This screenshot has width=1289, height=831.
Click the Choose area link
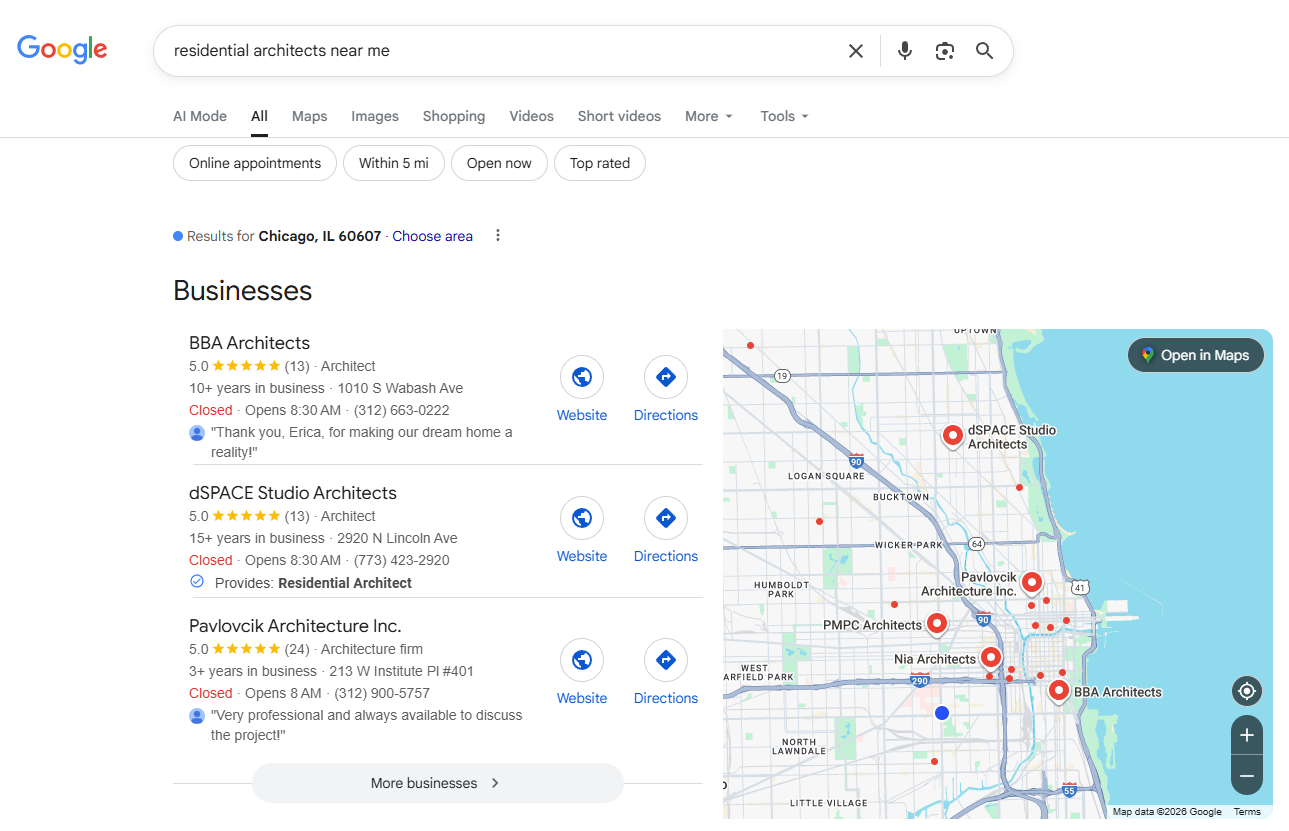432,236
